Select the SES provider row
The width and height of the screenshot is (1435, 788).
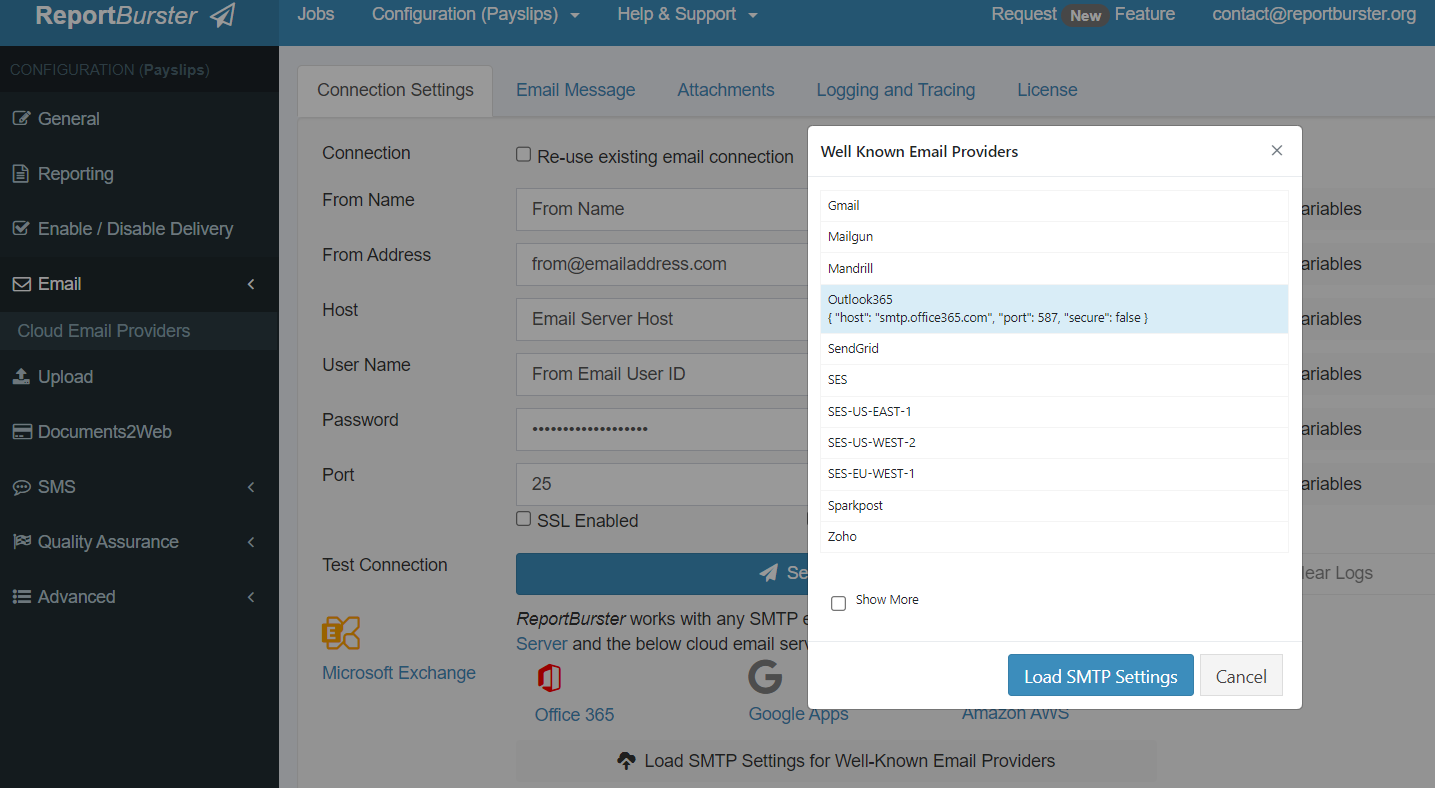(x=1054, y=380)
